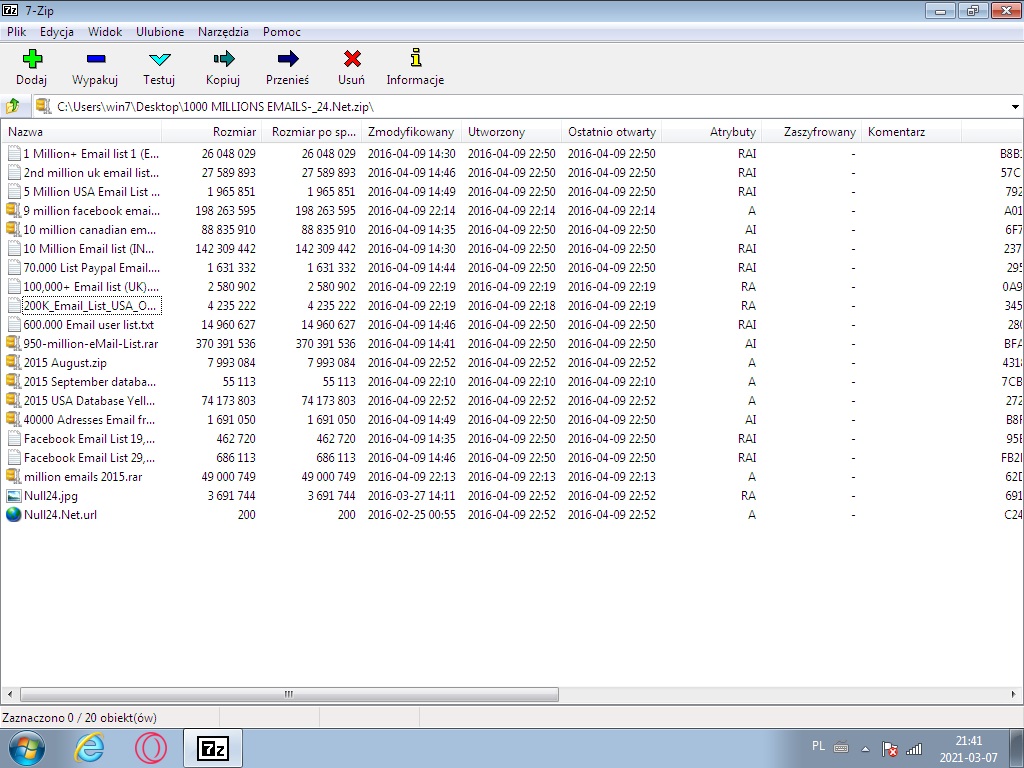Go up one folder level with arrow icon

pyautogui.click(x=12, y=106)
